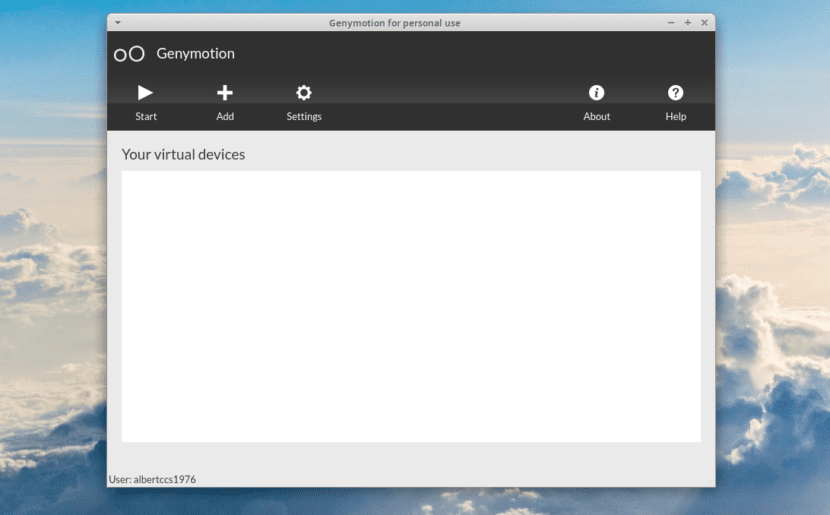Click the "Your virtual devices" heading
This screenshot has width=830, height=515.
183,155
